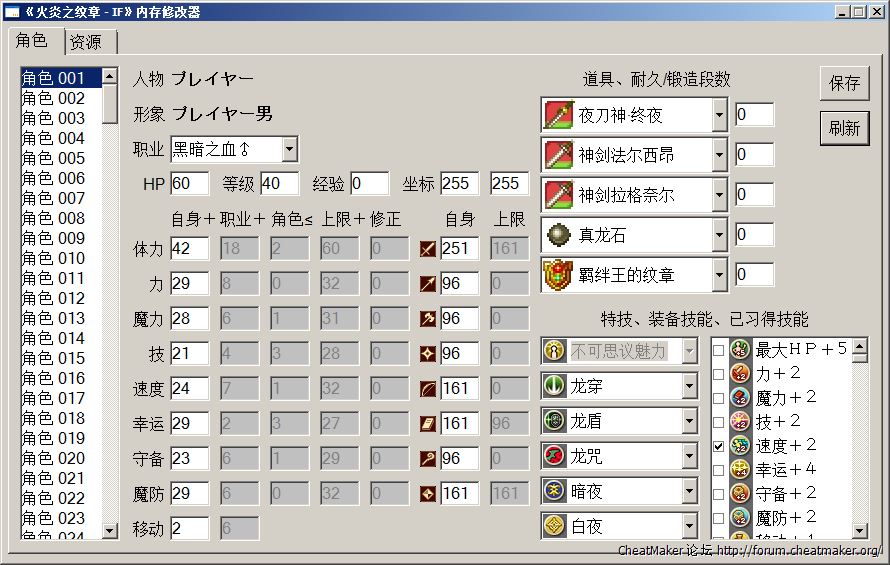890x565 pixels.
Task: Click the 龙盾 skill icon
Action: pyautogui.click(x=555, y=421)
